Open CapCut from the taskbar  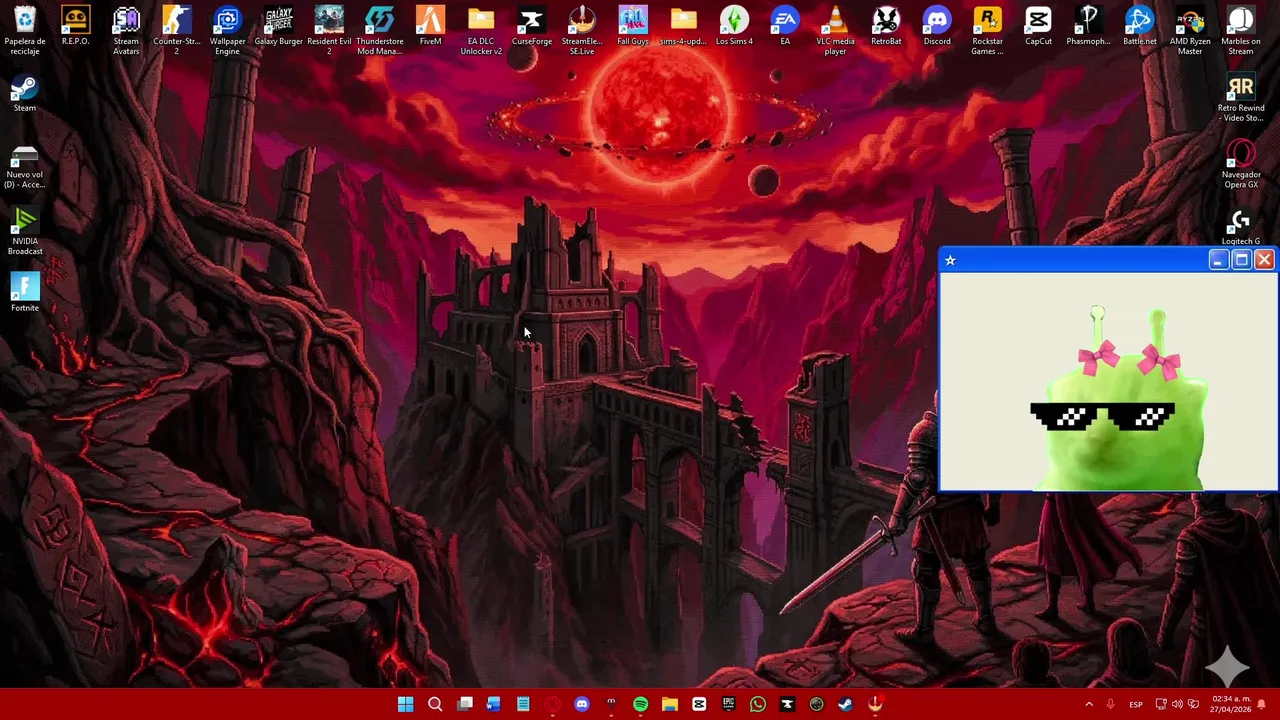699,705
